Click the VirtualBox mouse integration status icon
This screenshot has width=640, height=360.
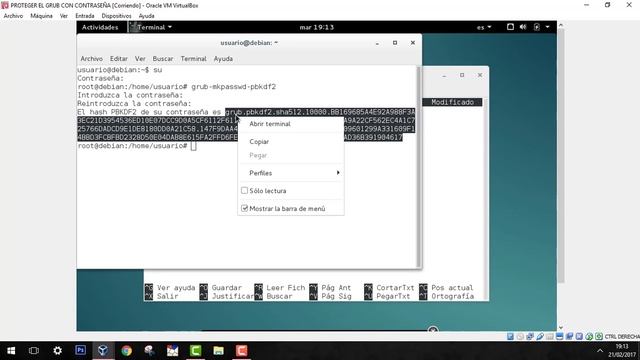point(589,336)
